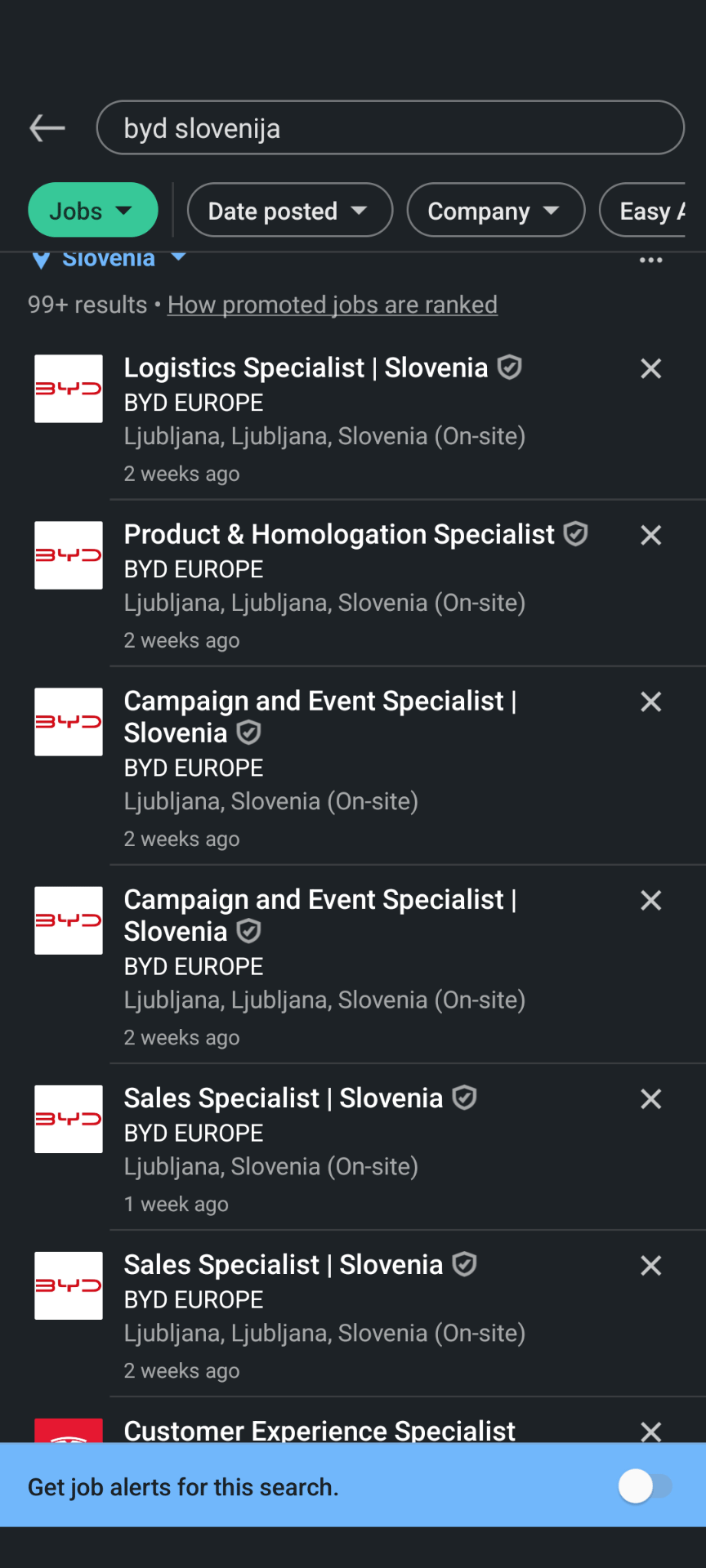This screenshot has width=706, height=1568.
Task: Dismiss the Product & Homologation Specialist job
Action: 650,535
